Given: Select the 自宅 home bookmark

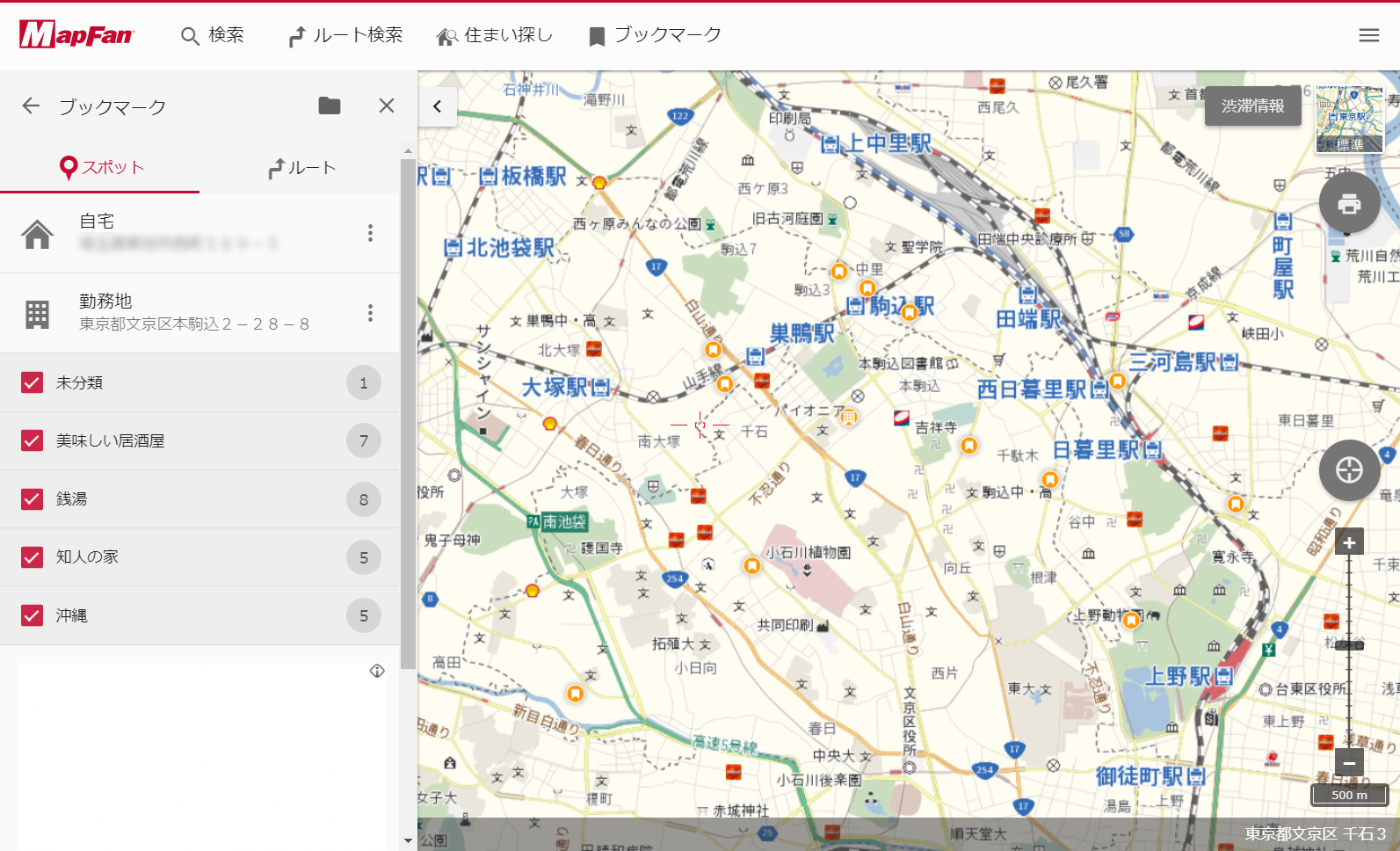Looking at the screenshot, I should point(199,233).
